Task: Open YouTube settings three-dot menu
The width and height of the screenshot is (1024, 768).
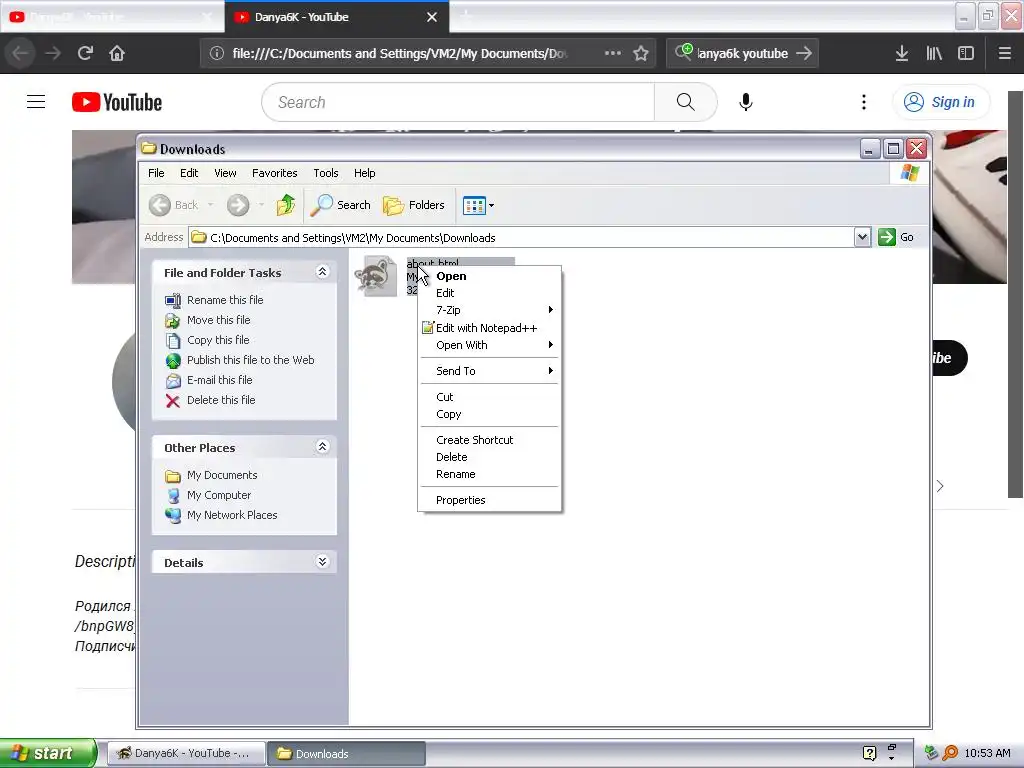Action: click(864, 102)
